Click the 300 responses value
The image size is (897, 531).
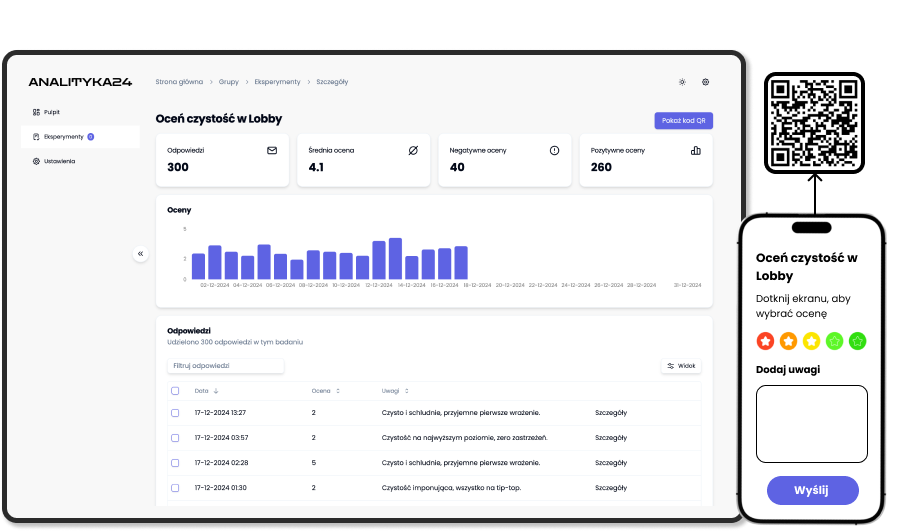(178, 167)
